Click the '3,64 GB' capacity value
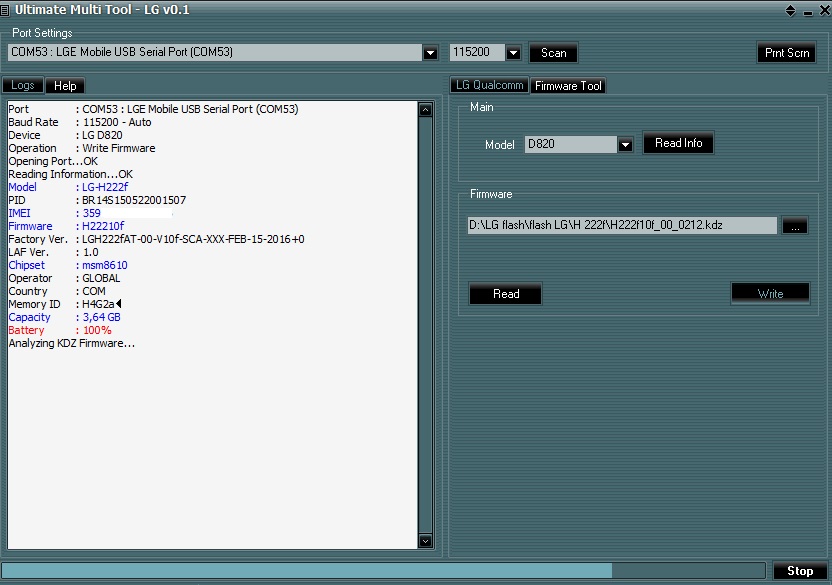832x585 pixels. 101,317
